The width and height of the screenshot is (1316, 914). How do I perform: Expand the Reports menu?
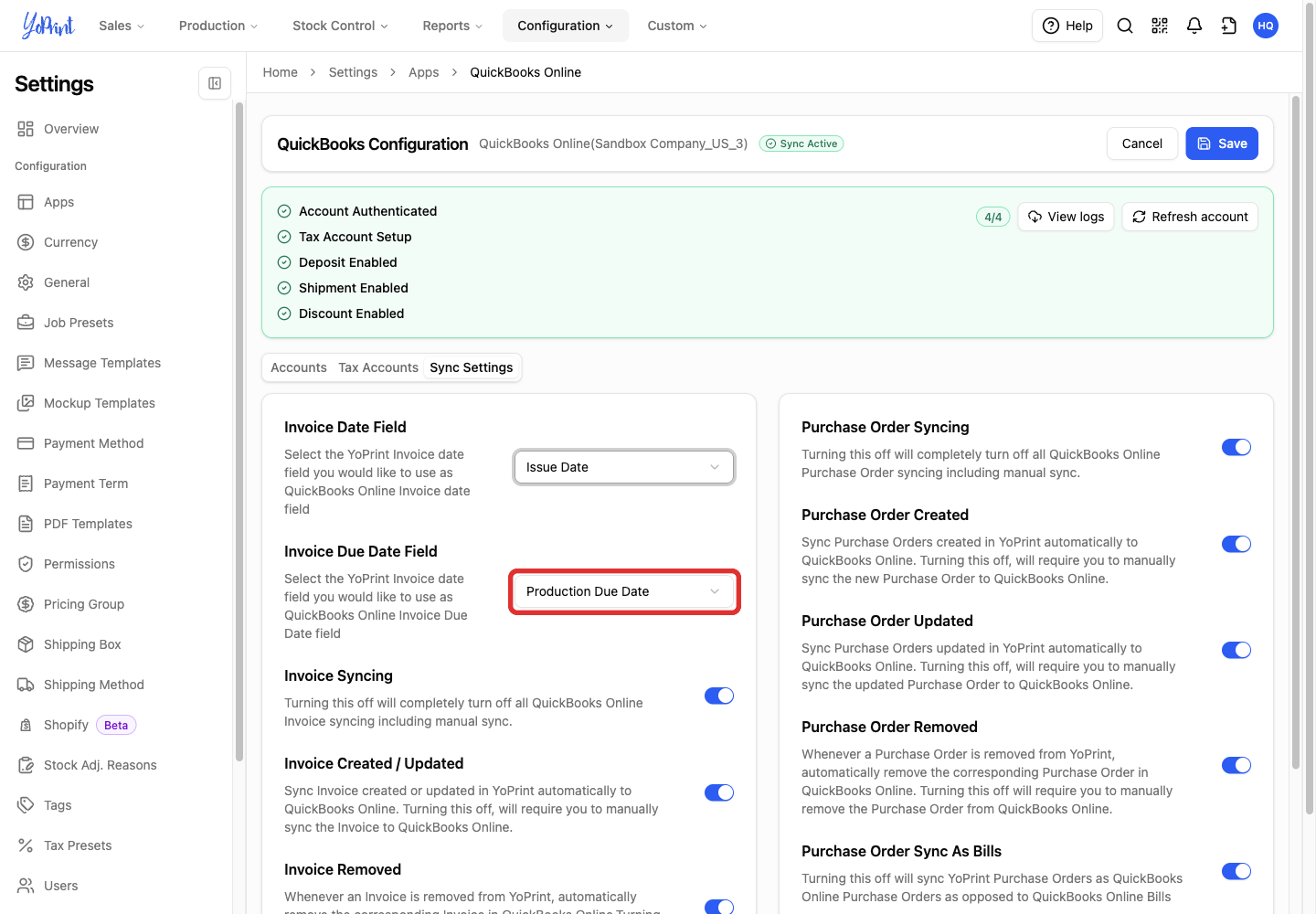452,26
